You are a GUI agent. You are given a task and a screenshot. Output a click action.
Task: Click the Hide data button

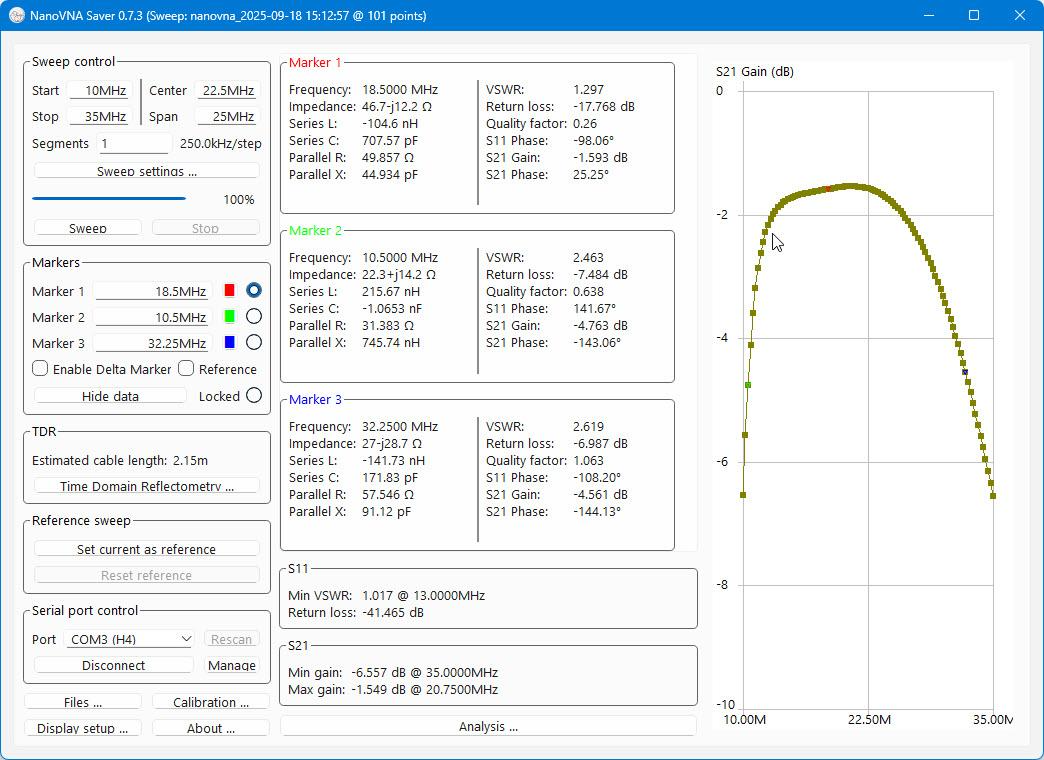[110, 396]
